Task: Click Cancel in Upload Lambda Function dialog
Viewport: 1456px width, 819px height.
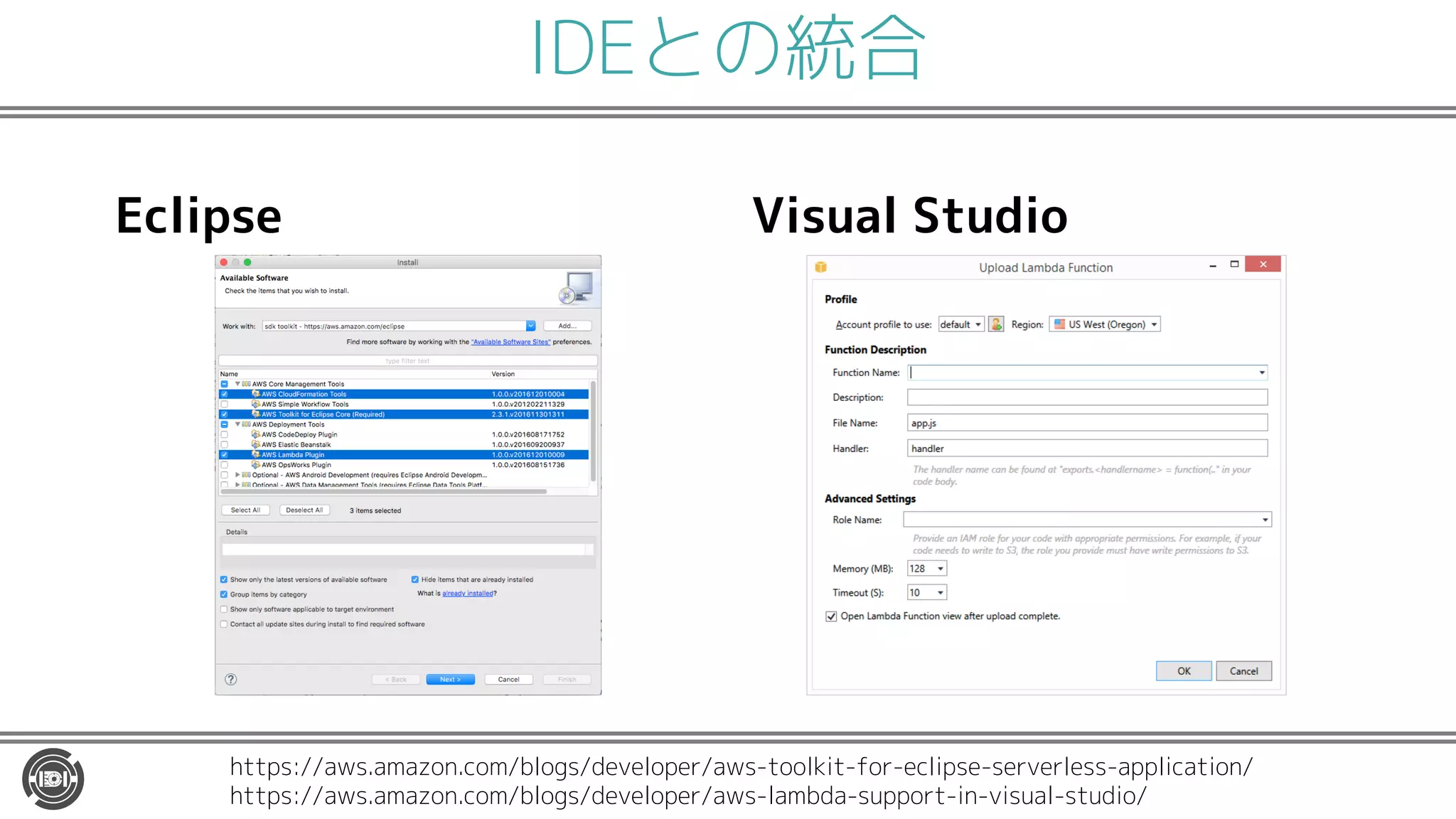Action: pyautogui.click(x=1243, y=670)
